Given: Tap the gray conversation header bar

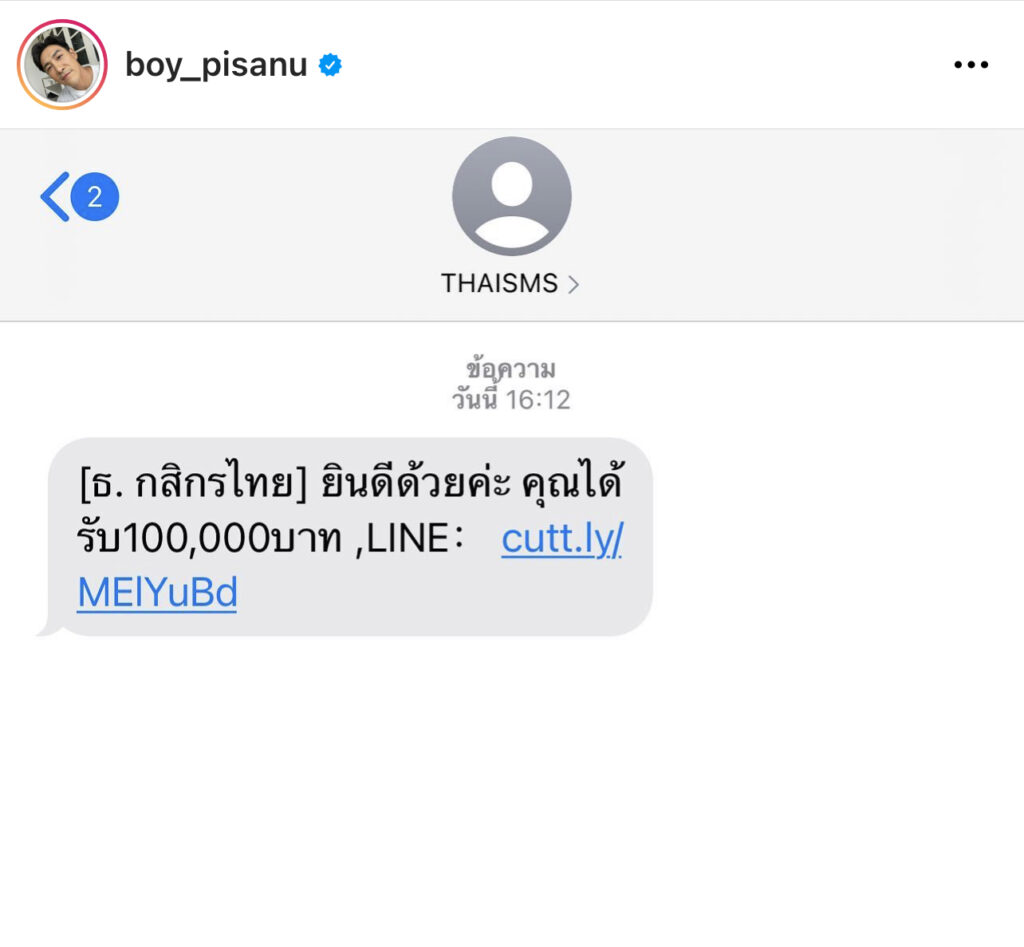Looking at the screenshot, I should [512, 225].
